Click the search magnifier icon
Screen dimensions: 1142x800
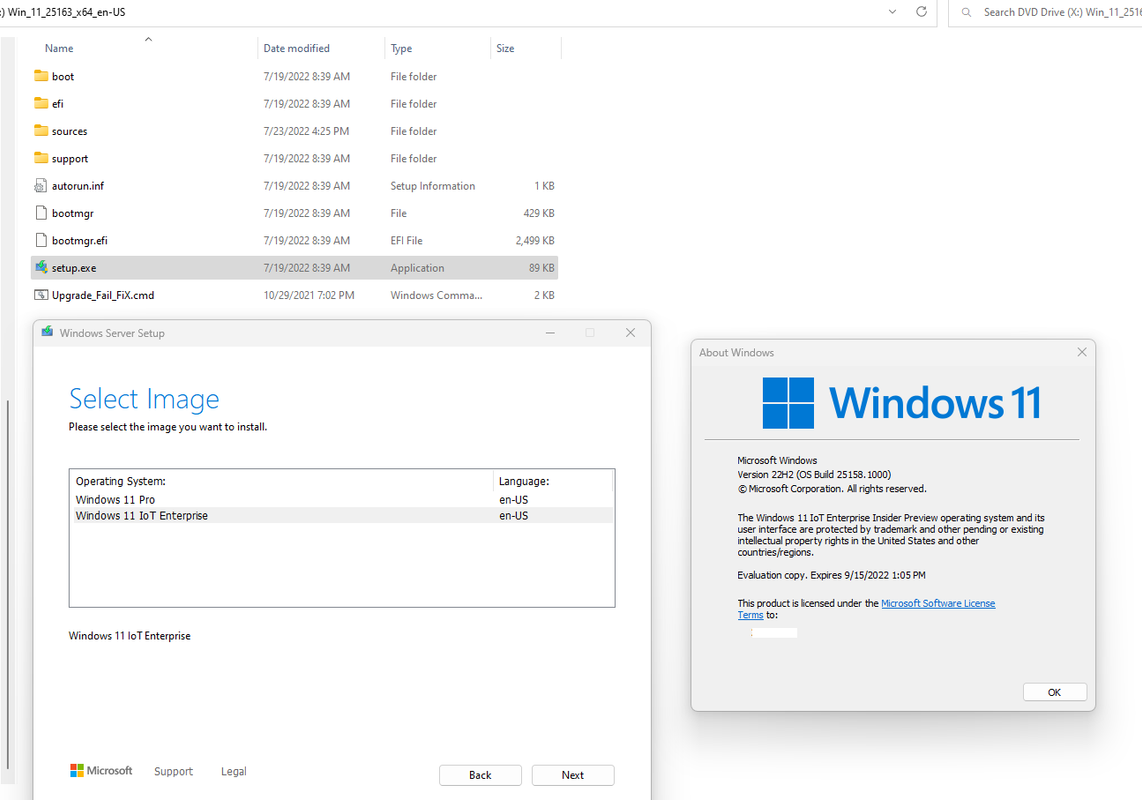pyautogui.click(x=966, y=12)
